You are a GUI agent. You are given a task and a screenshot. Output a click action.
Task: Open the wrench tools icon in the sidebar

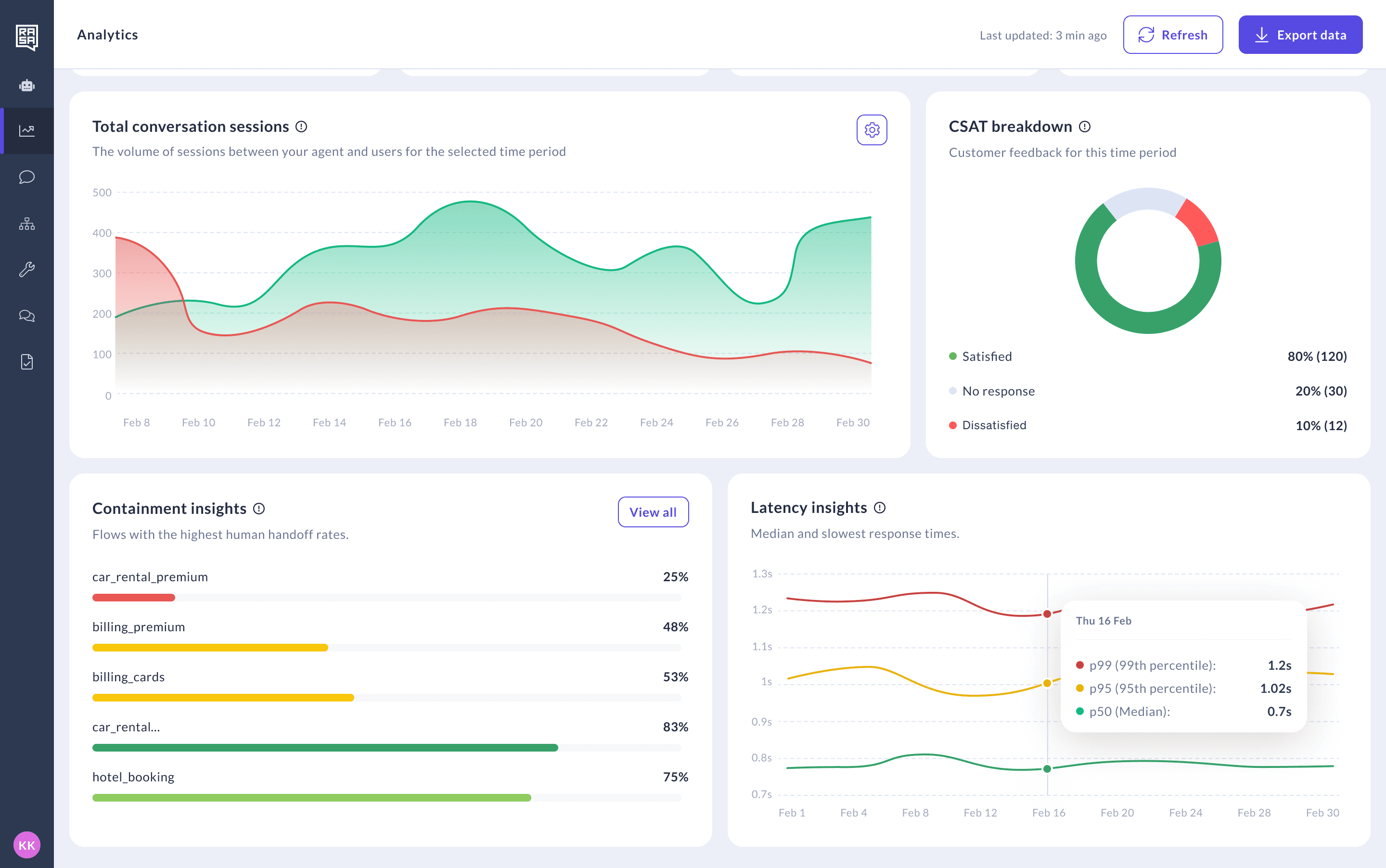[x=27, y=269]
